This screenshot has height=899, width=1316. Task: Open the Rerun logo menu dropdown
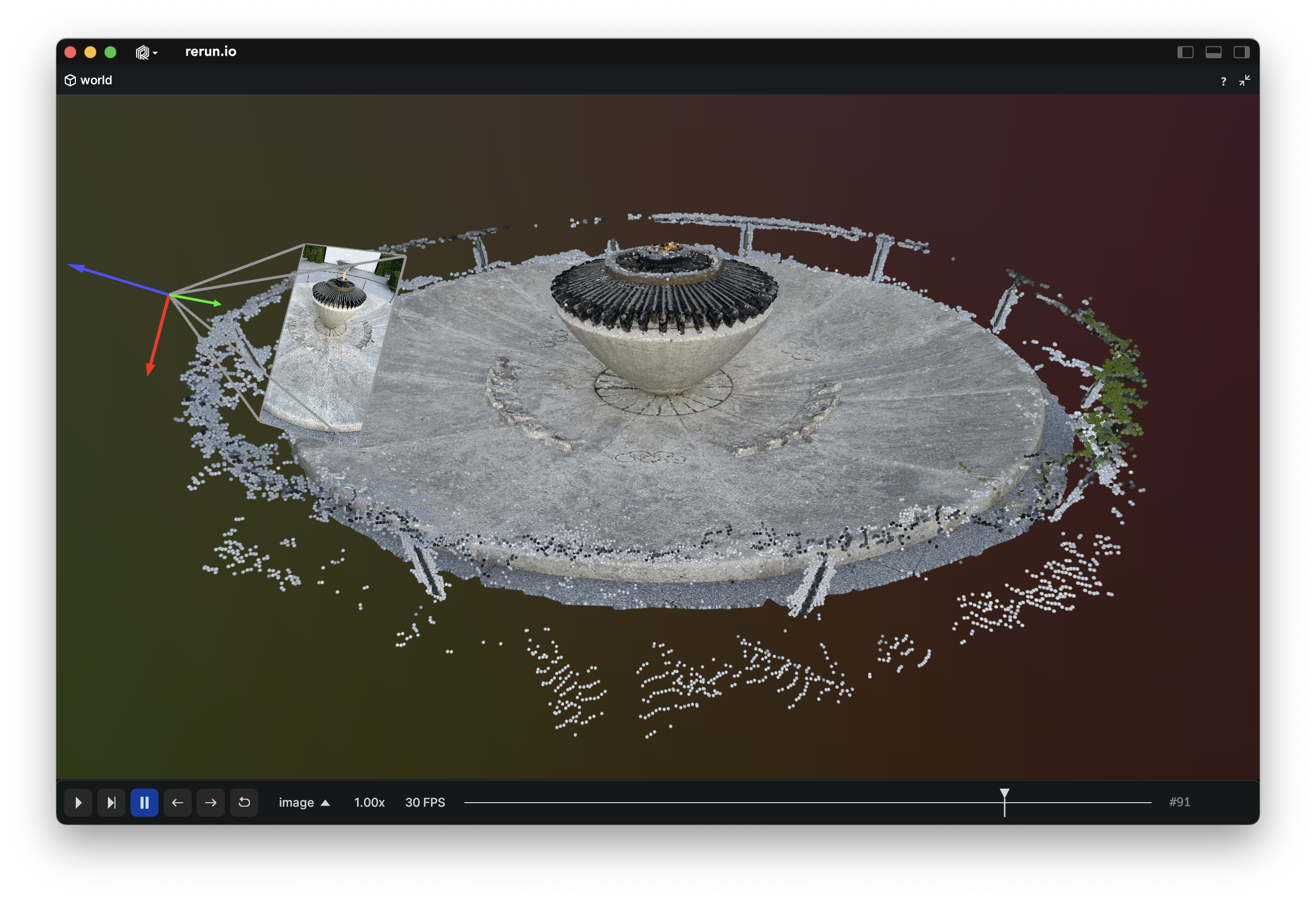[146, 52]
